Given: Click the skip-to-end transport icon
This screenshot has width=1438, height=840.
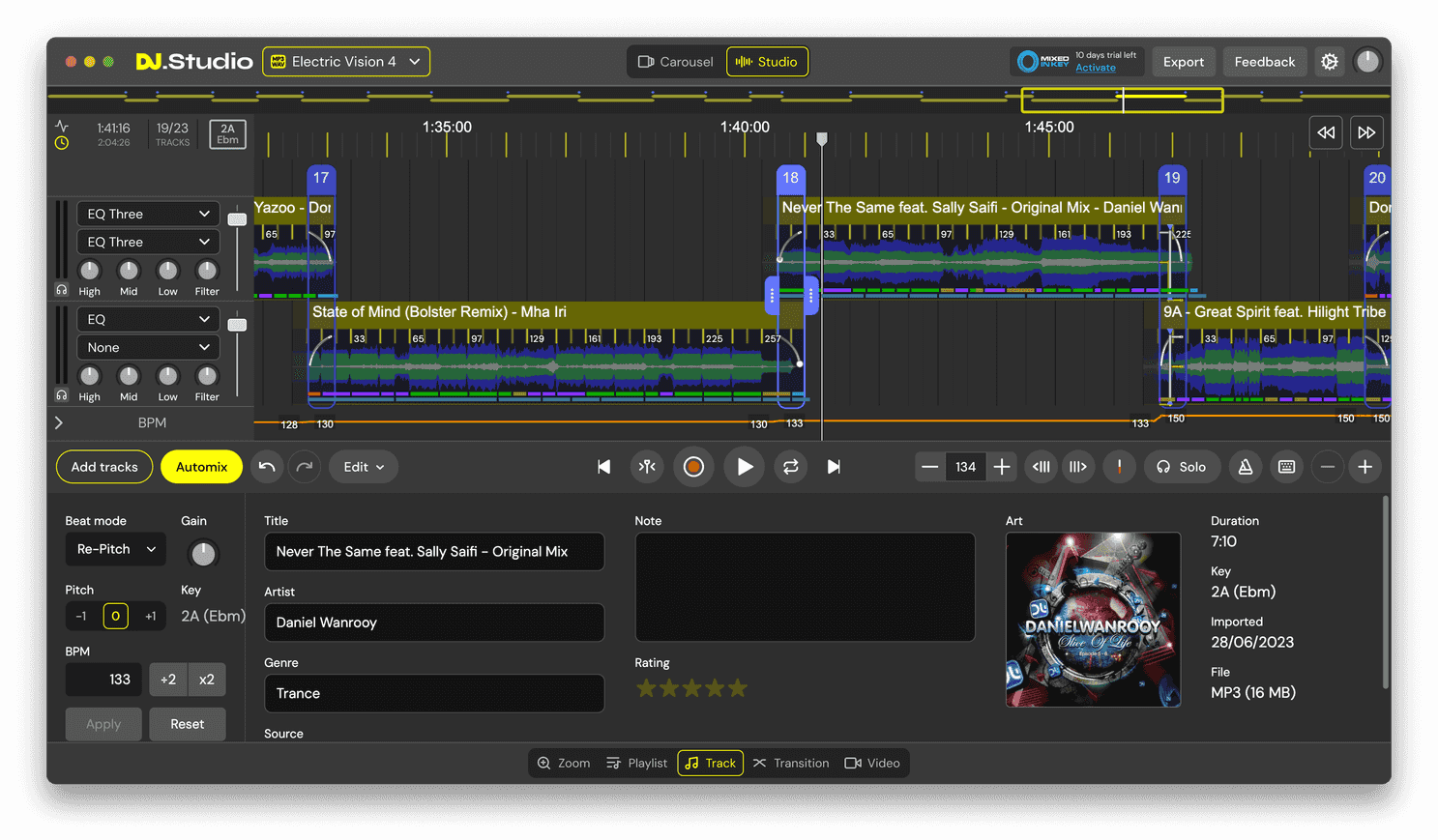Looking at the screenshot, I should coord(833,467).
